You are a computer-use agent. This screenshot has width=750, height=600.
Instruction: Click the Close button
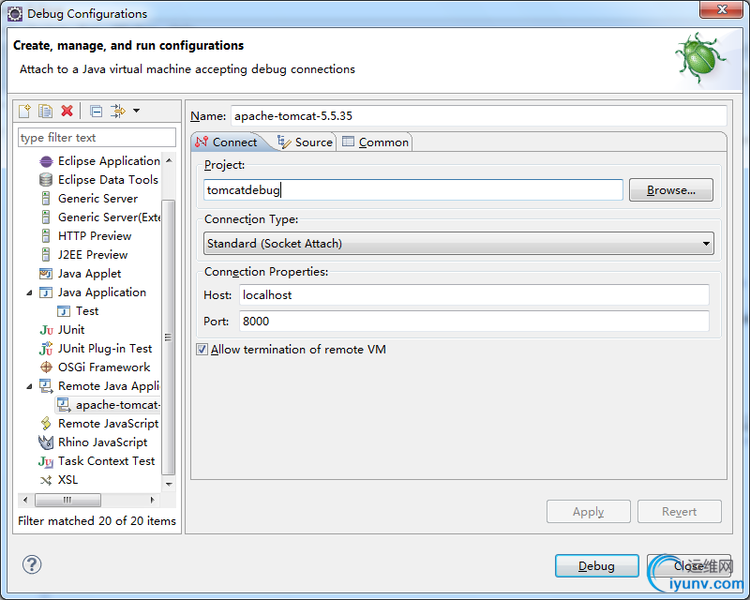[689, 566]
